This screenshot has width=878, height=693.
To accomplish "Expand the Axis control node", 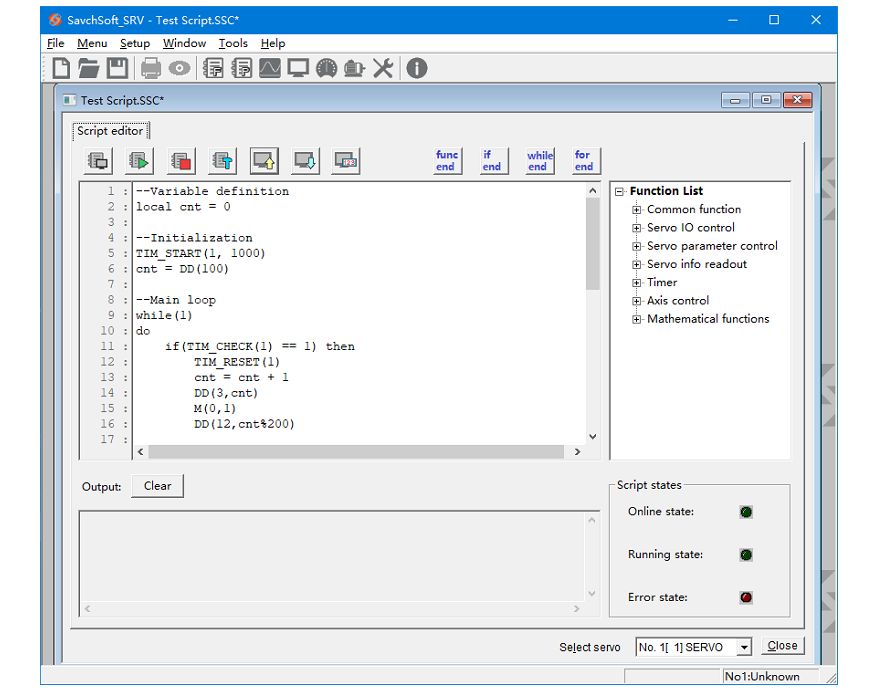I will (x=637, y=300).
